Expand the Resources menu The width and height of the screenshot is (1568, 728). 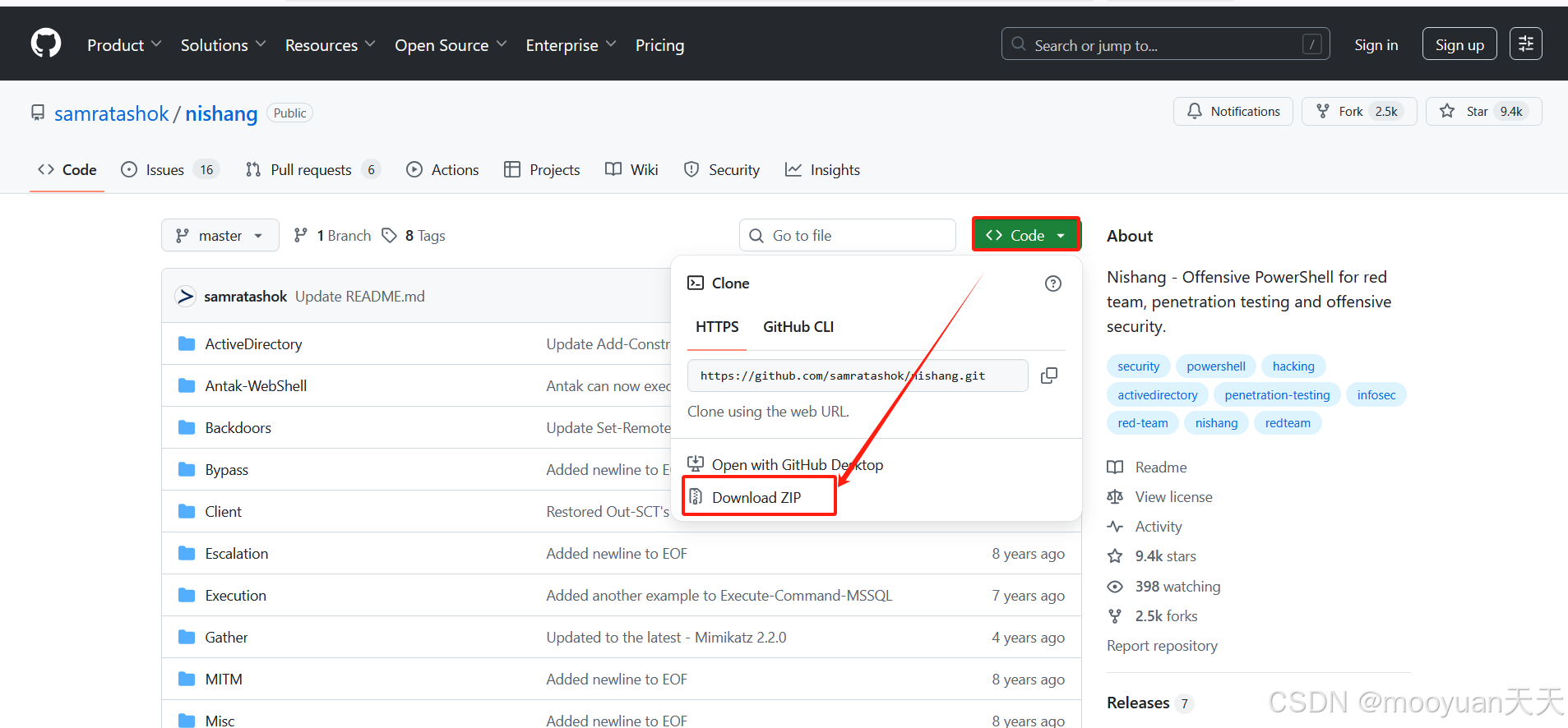point(330,45)
